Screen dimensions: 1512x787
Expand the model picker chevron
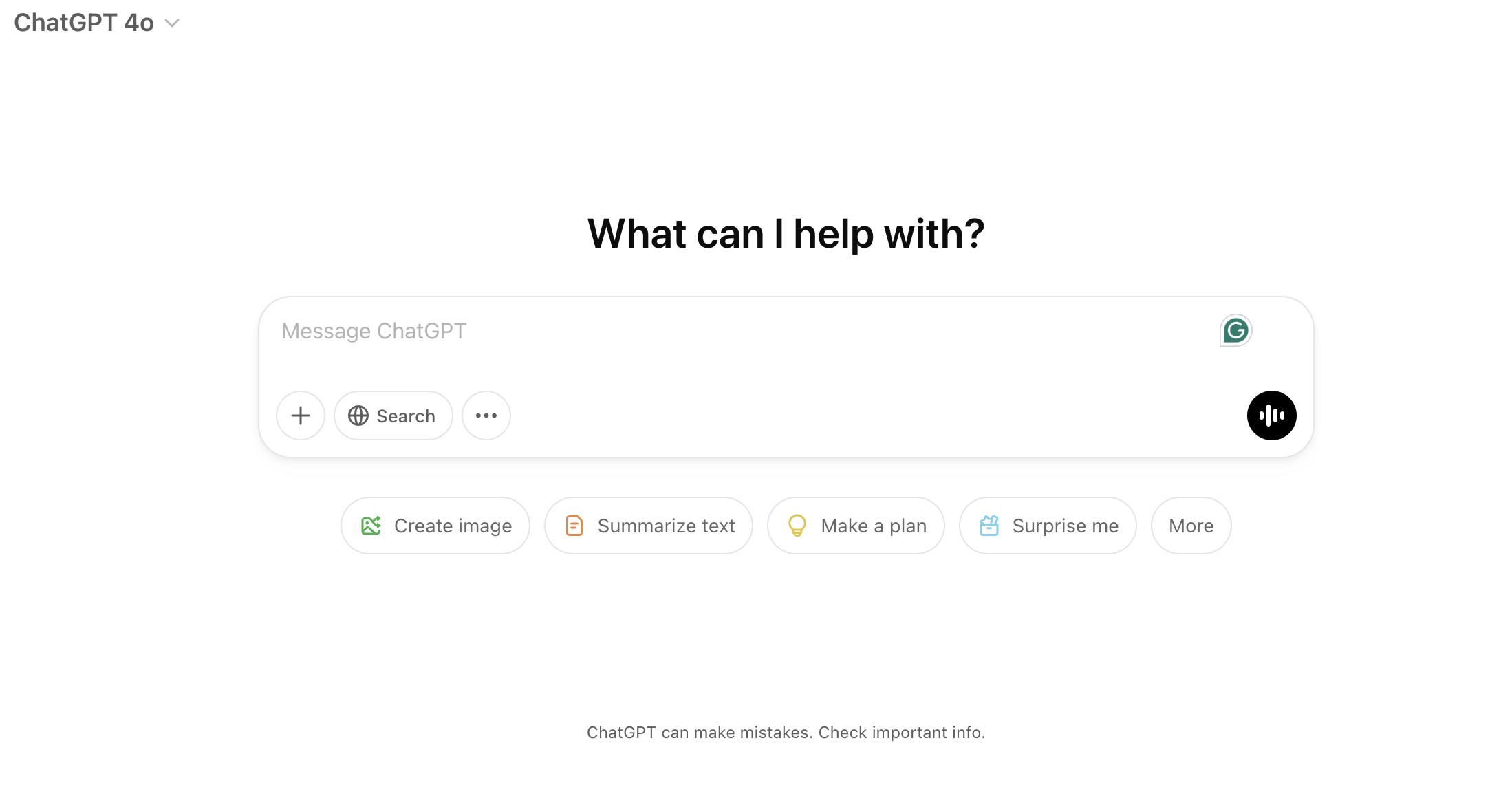(172, 23)
